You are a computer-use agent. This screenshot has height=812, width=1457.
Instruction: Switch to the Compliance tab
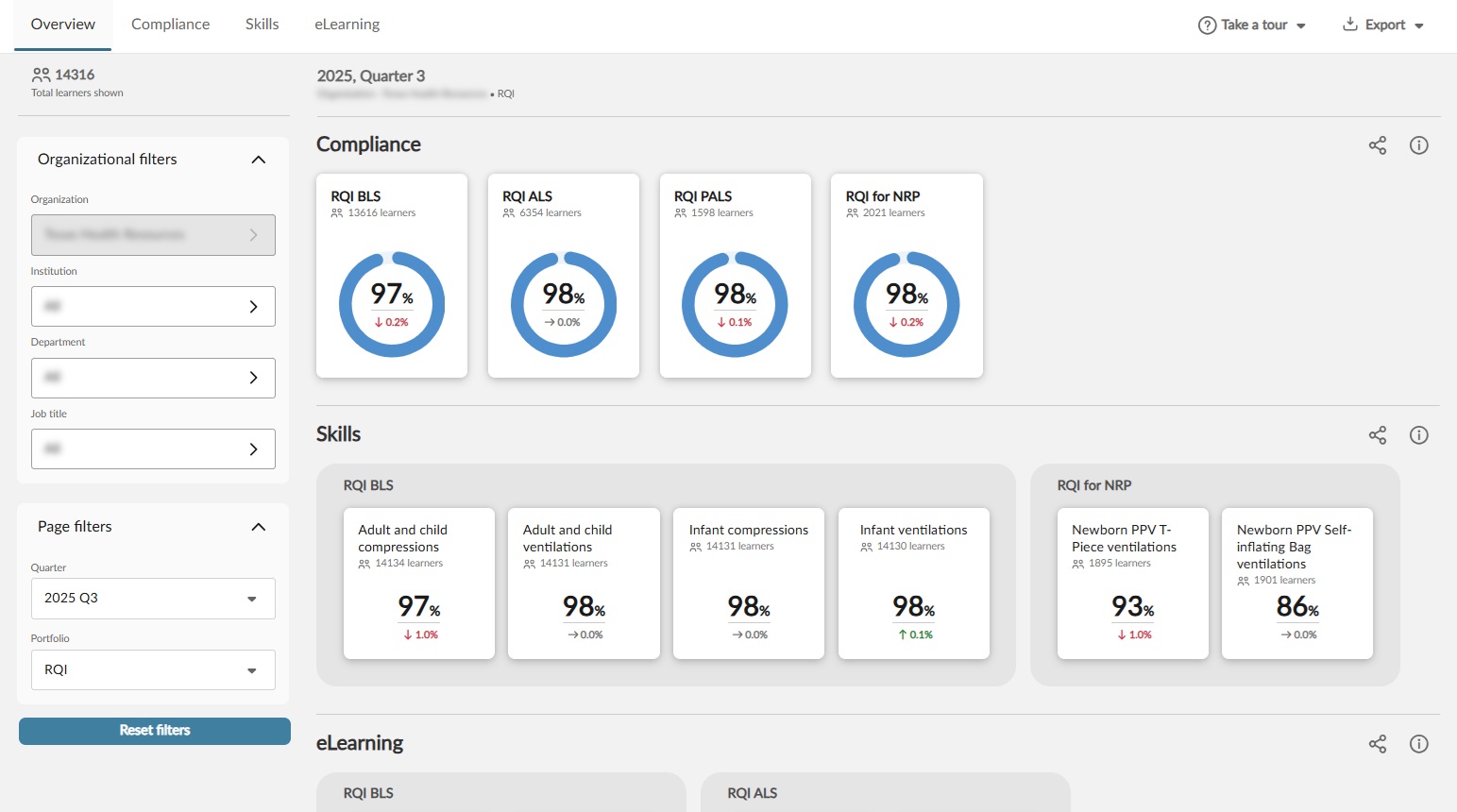tap(170, 25)
